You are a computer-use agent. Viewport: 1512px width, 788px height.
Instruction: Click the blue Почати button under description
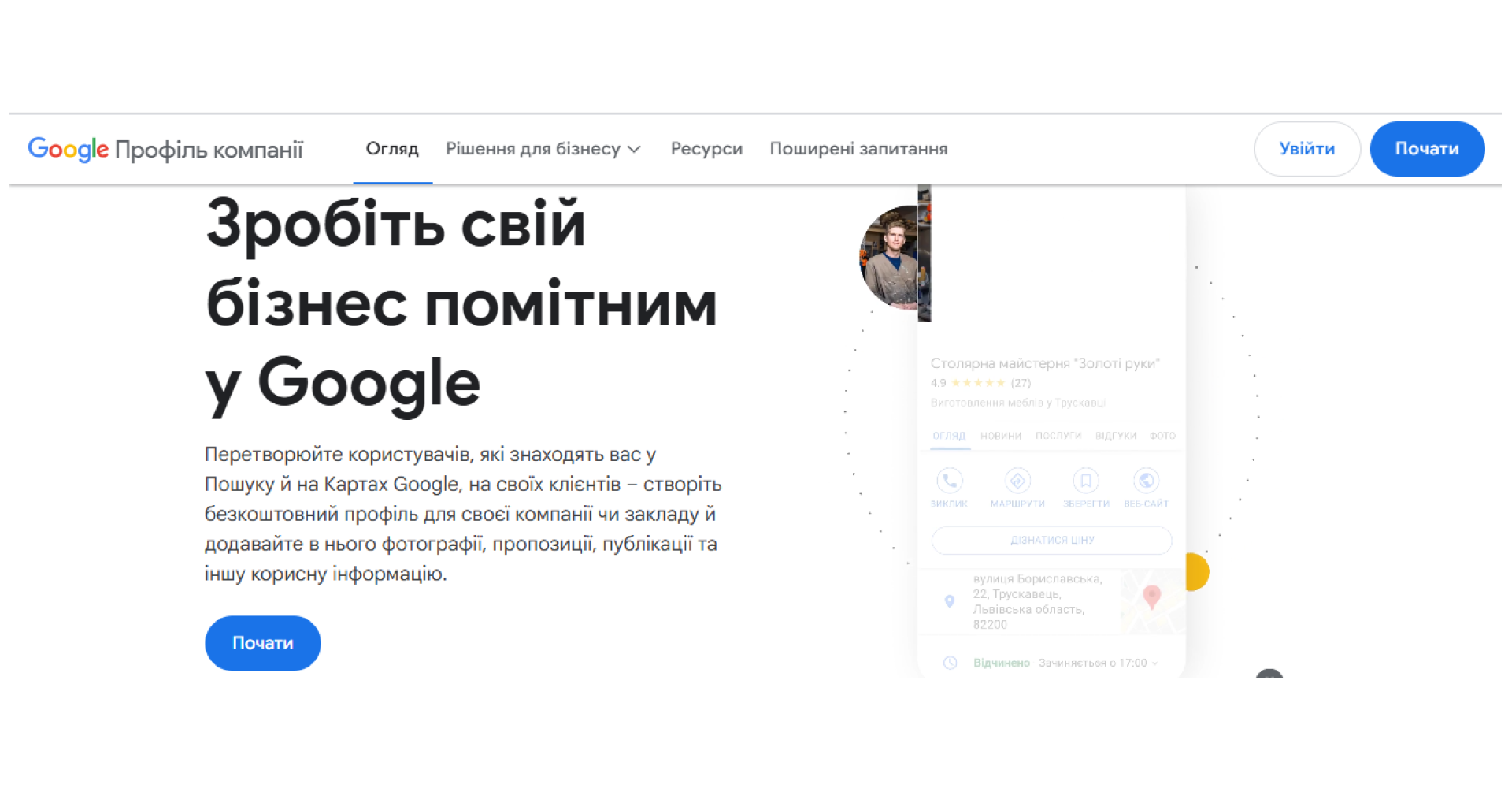pyautogui.click(x=263, y=643)
